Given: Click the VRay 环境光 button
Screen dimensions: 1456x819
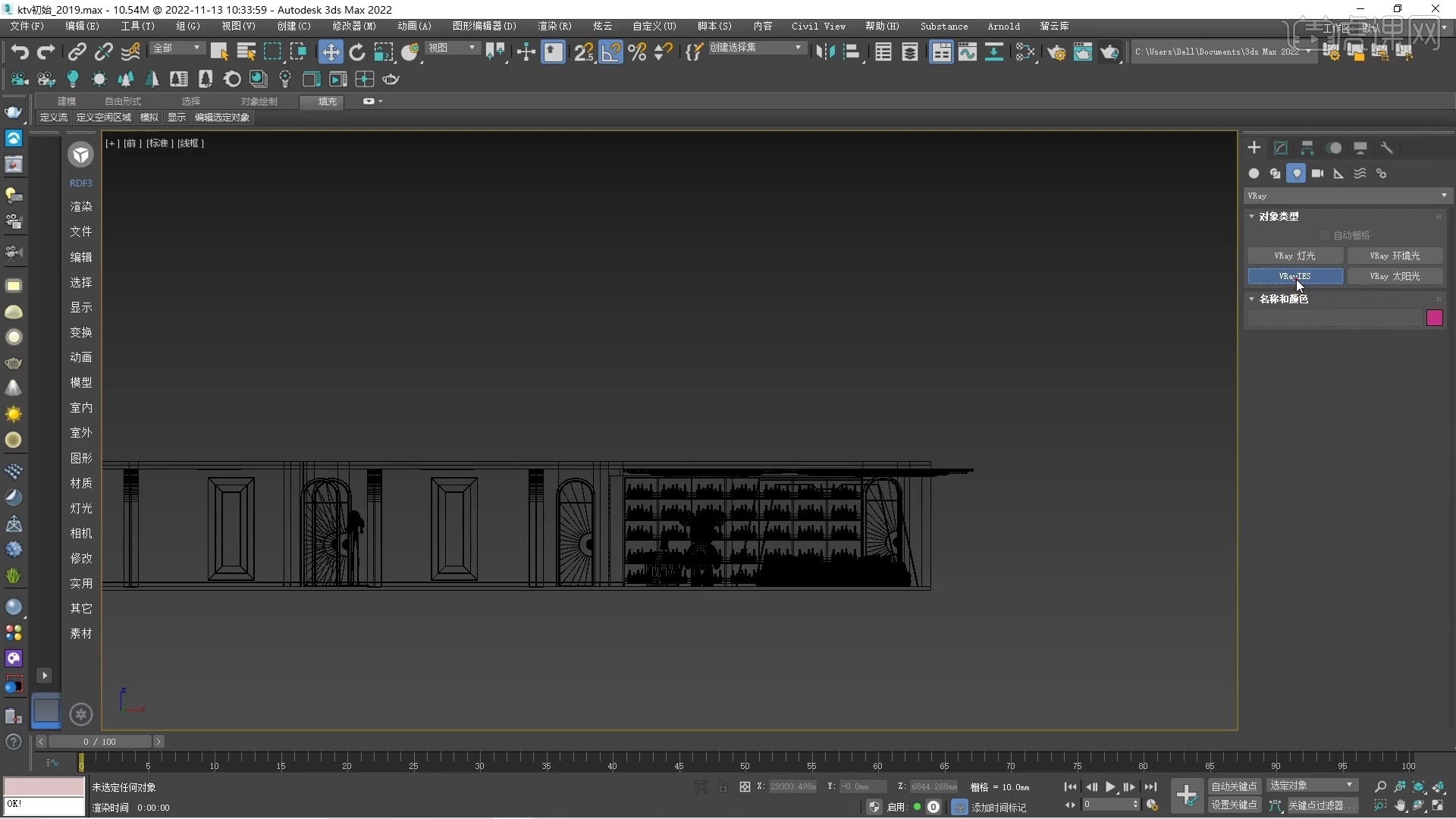Looking at the screenshot, I should [1395, 256].
